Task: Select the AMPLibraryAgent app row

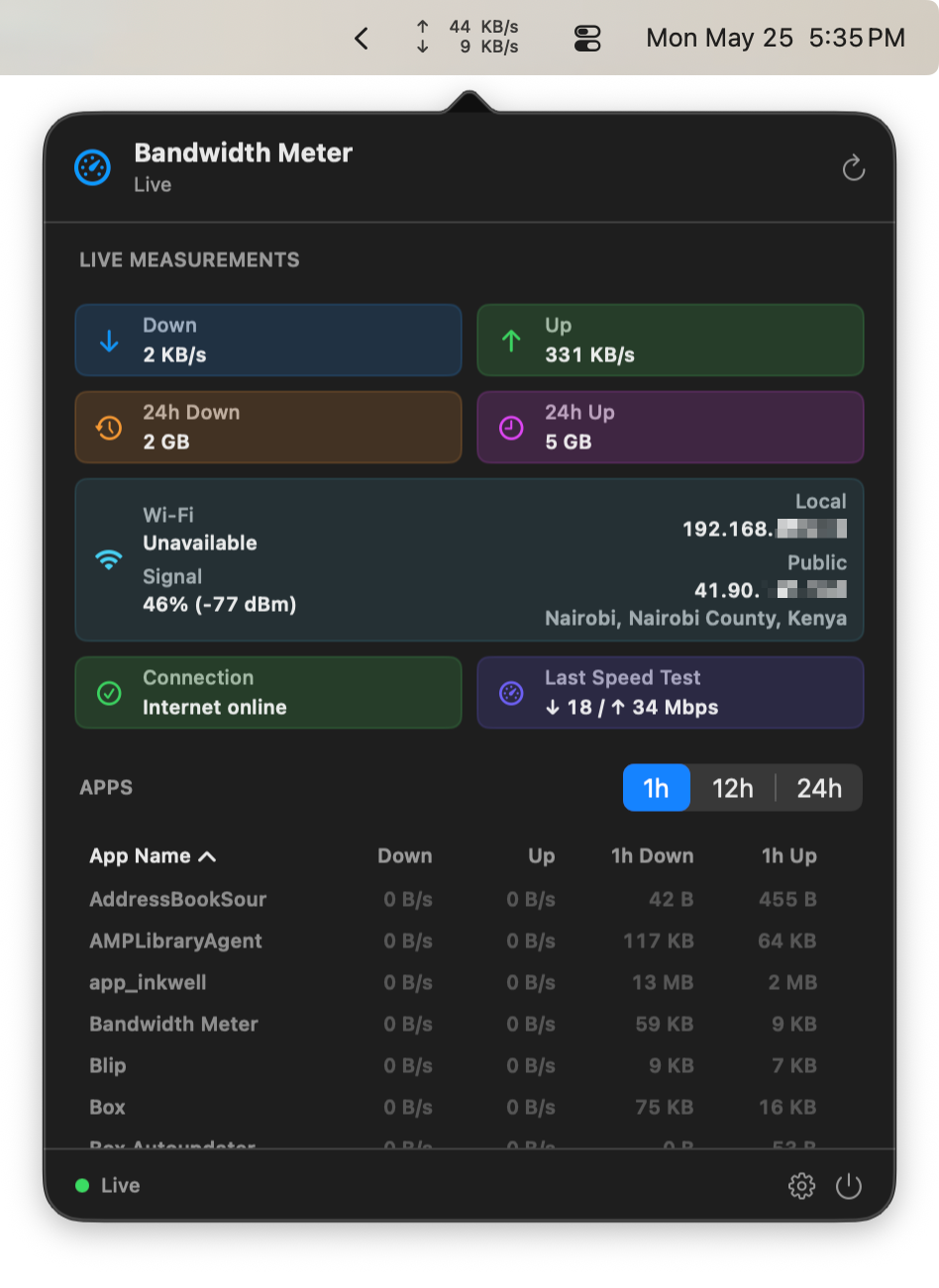Action: tap(454, 941)
